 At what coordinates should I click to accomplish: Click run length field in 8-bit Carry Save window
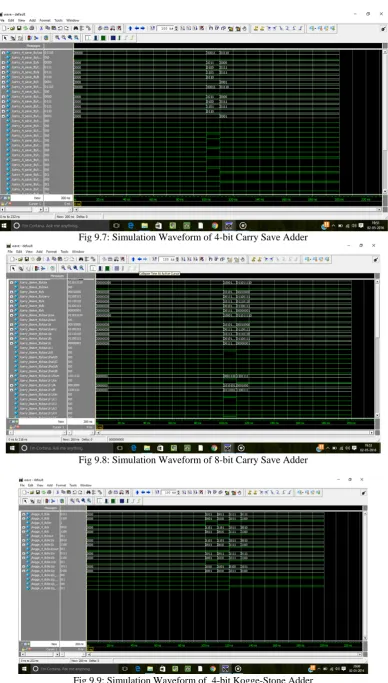(x=167, y=259)
